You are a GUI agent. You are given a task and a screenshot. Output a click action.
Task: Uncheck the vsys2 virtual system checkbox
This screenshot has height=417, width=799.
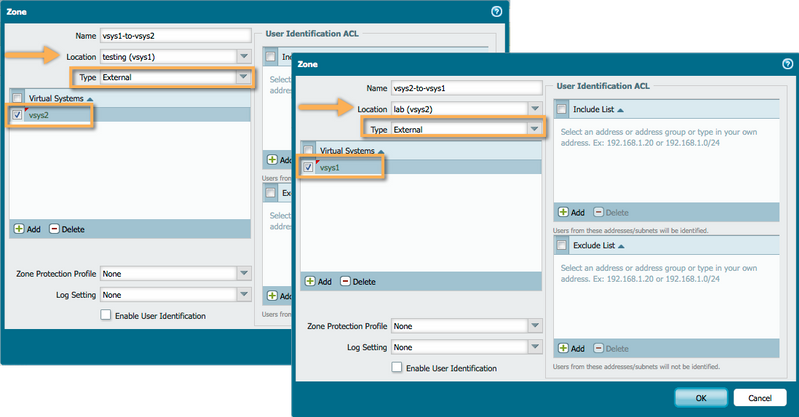coord(19,116)
